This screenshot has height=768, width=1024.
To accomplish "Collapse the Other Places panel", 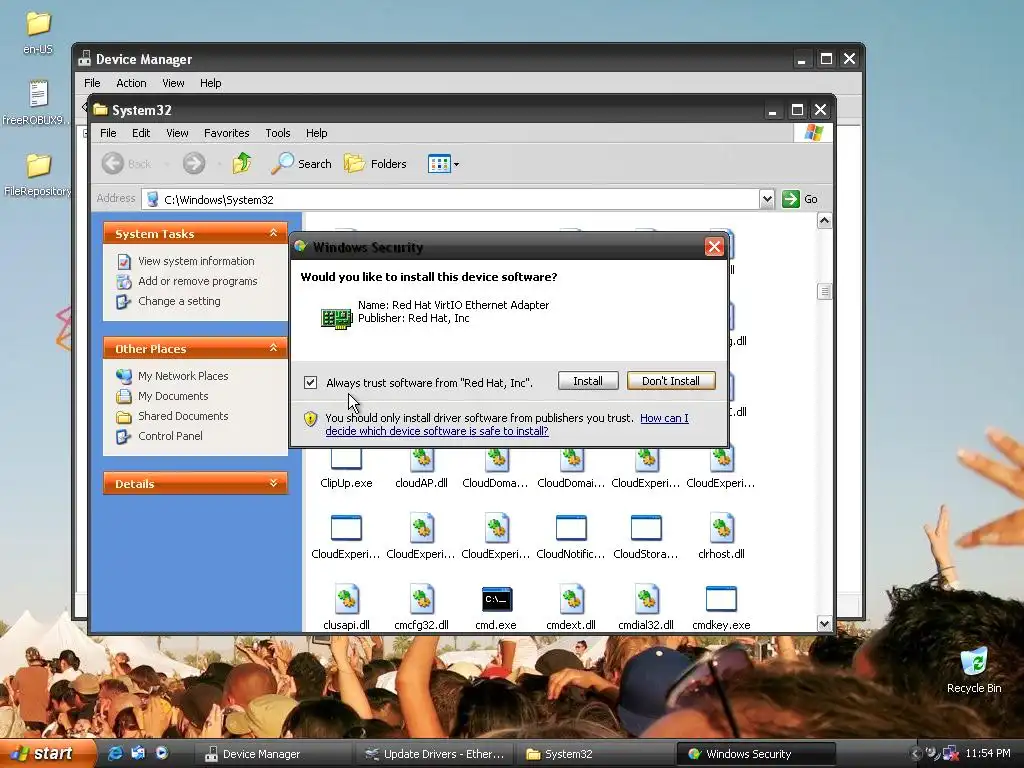I will [x=273, y=348].
